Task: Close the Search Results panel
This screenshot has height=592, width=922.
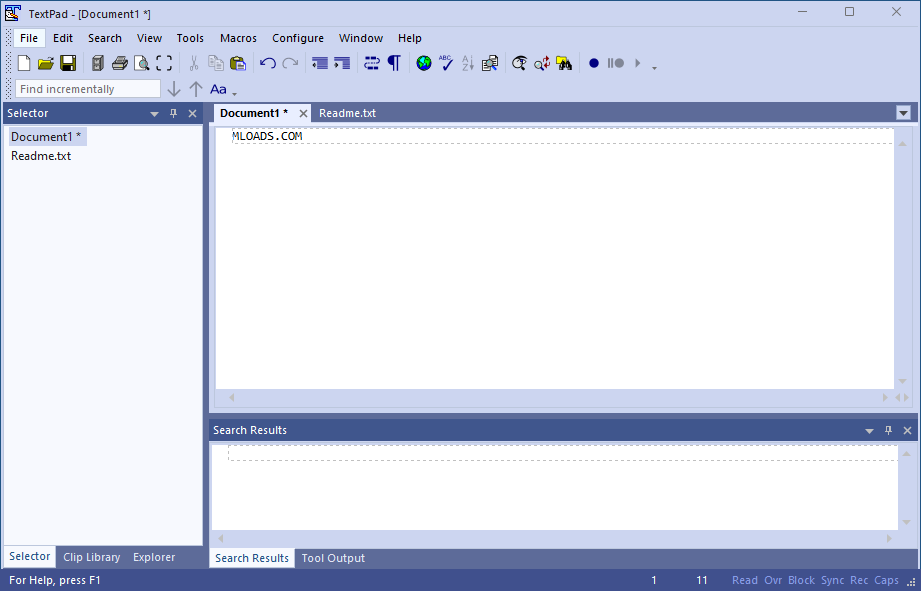Action: click(x=907, y=430)
